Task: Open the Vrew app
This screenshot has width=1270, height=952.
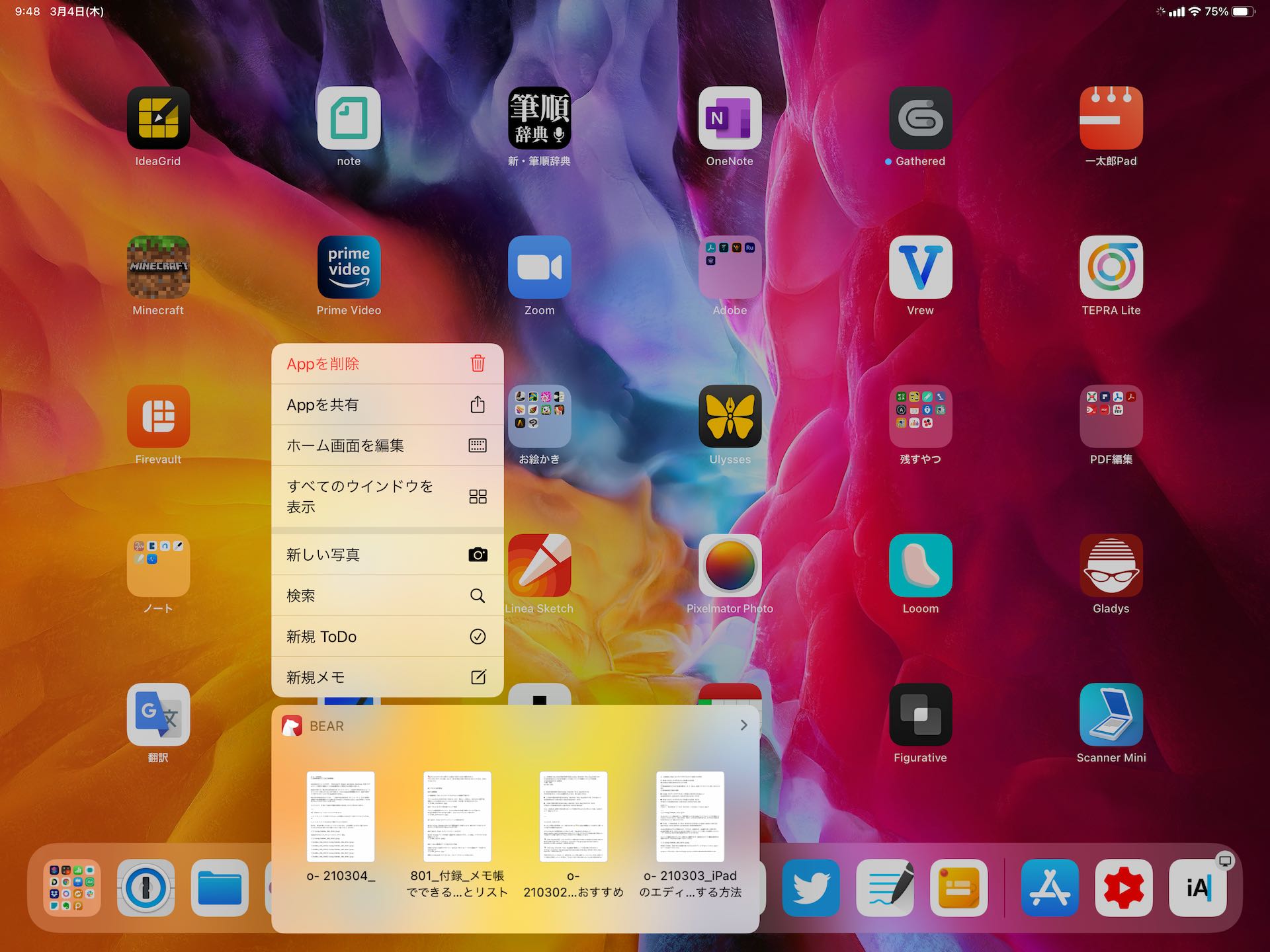Action: point(920,267)
